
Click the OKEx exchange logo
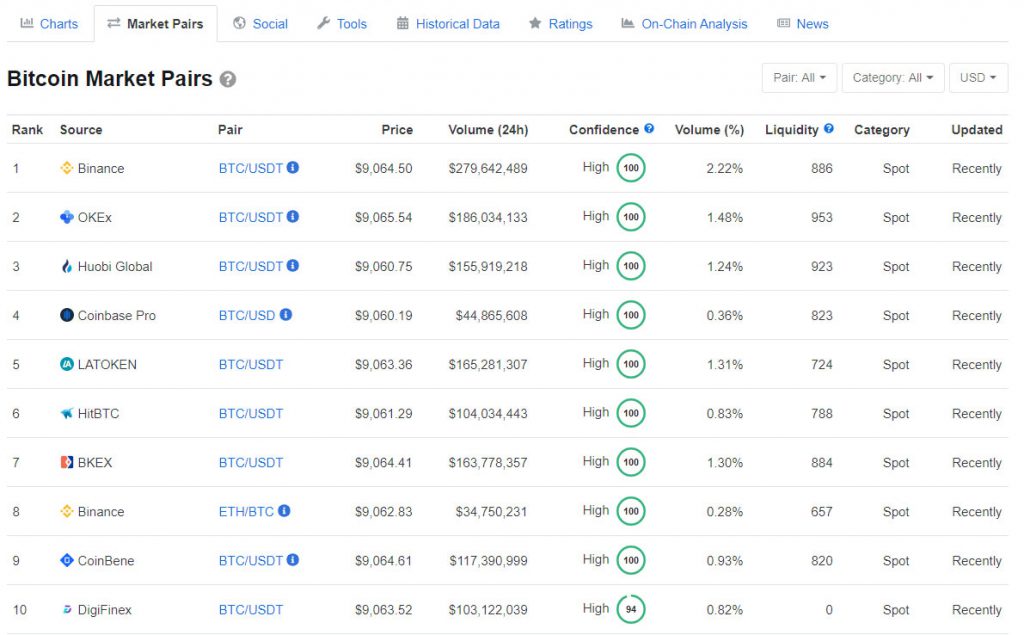pos(66,217)
